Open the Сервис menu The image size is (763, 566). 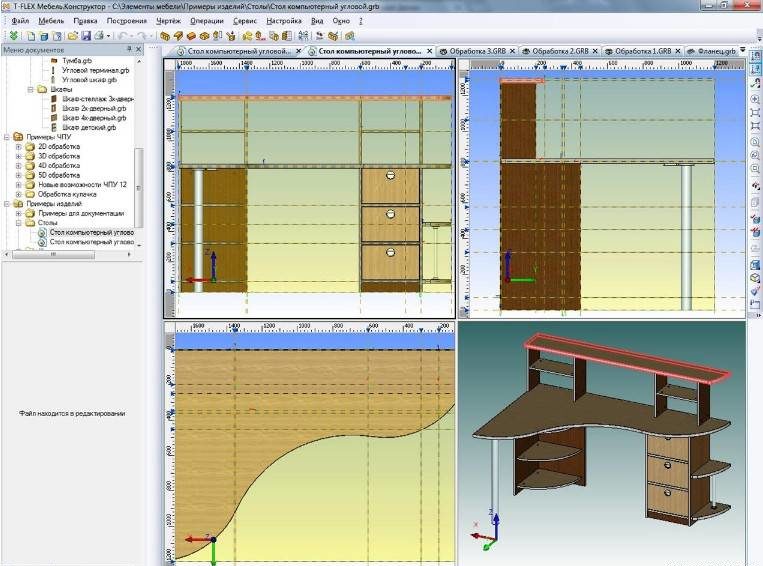coord(245,21)
